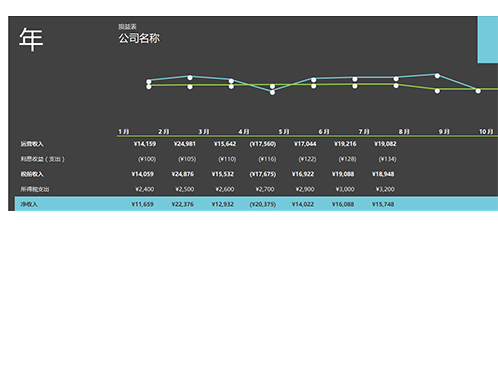Select the 公司名称 company name title

point(139,38)
